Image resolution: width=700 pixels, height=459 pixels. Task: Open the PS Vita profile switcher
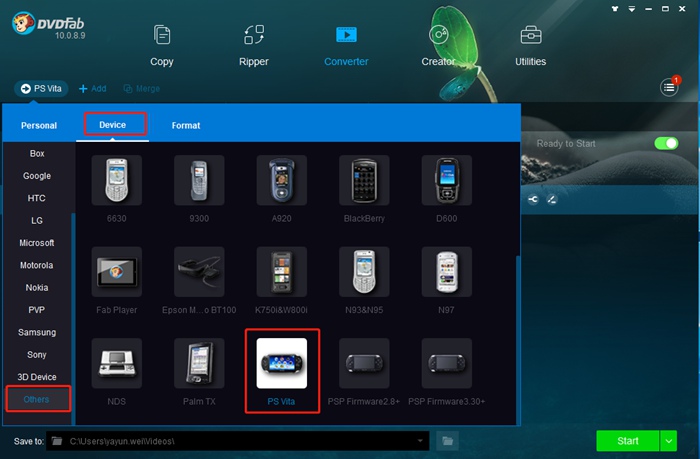[x=41, y=88]
